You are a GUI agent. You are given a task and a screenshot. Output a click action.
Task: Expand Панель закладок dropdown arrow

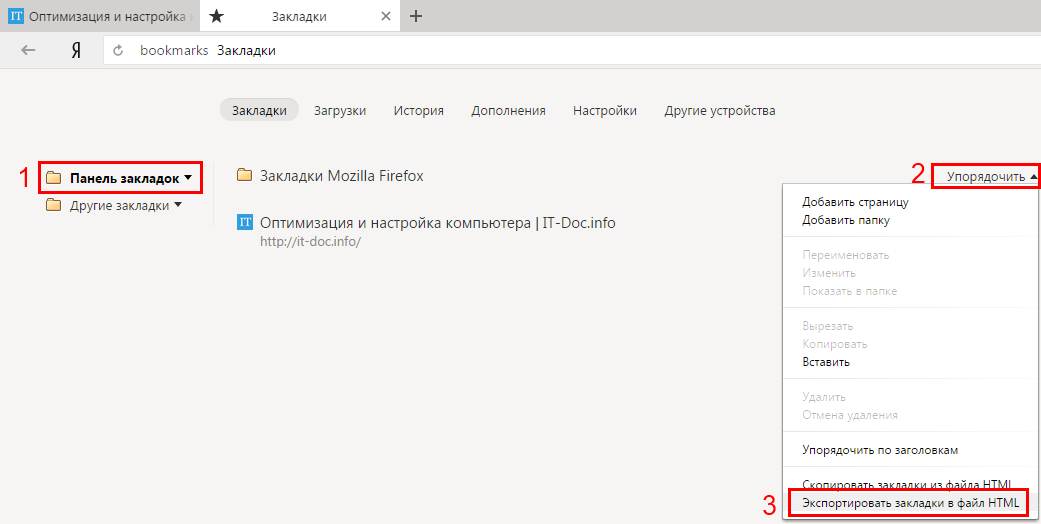pyautogui.click(x=189, y=178)
